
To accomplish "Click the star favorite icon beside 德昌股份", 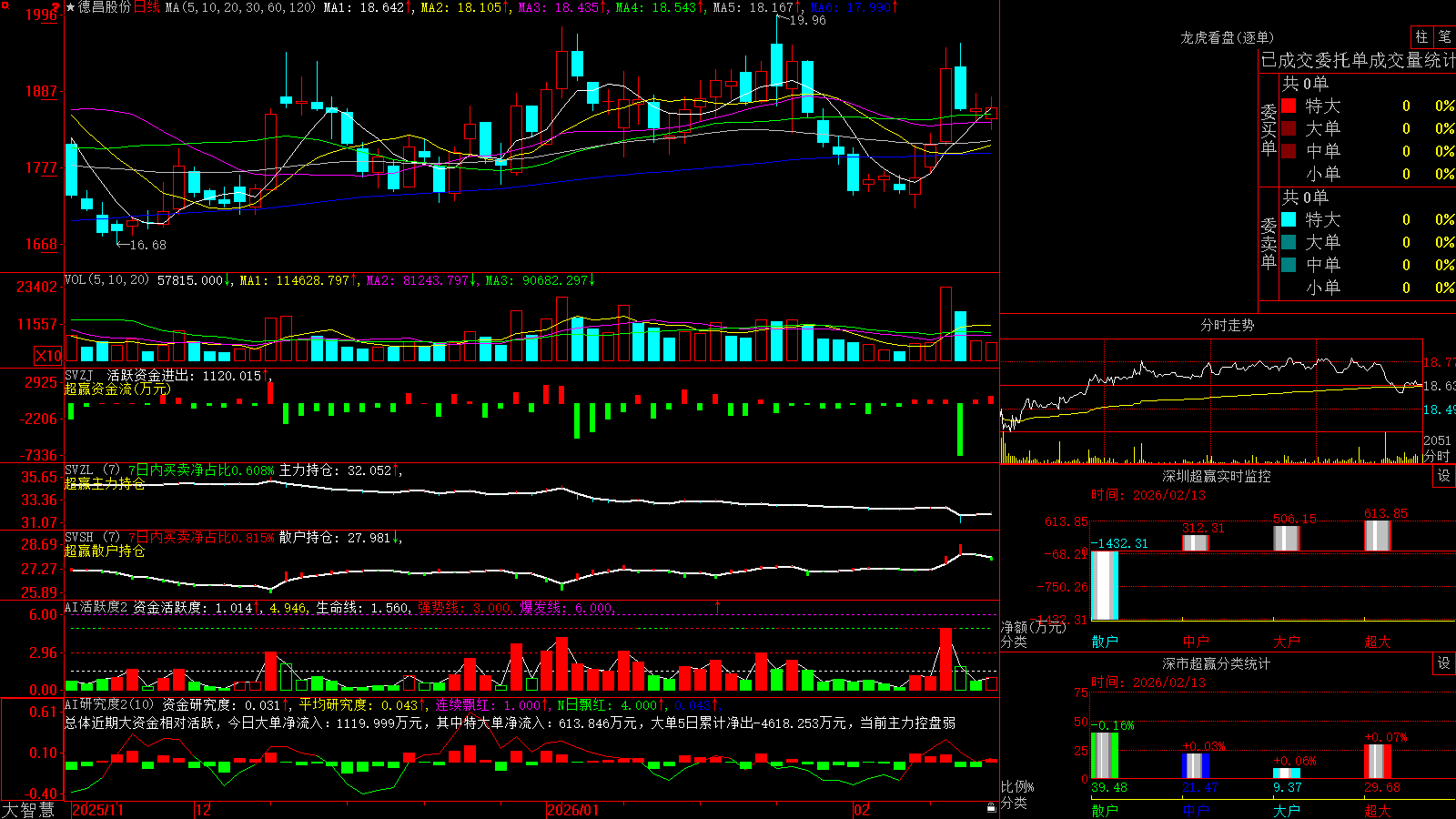I will 70,7.
